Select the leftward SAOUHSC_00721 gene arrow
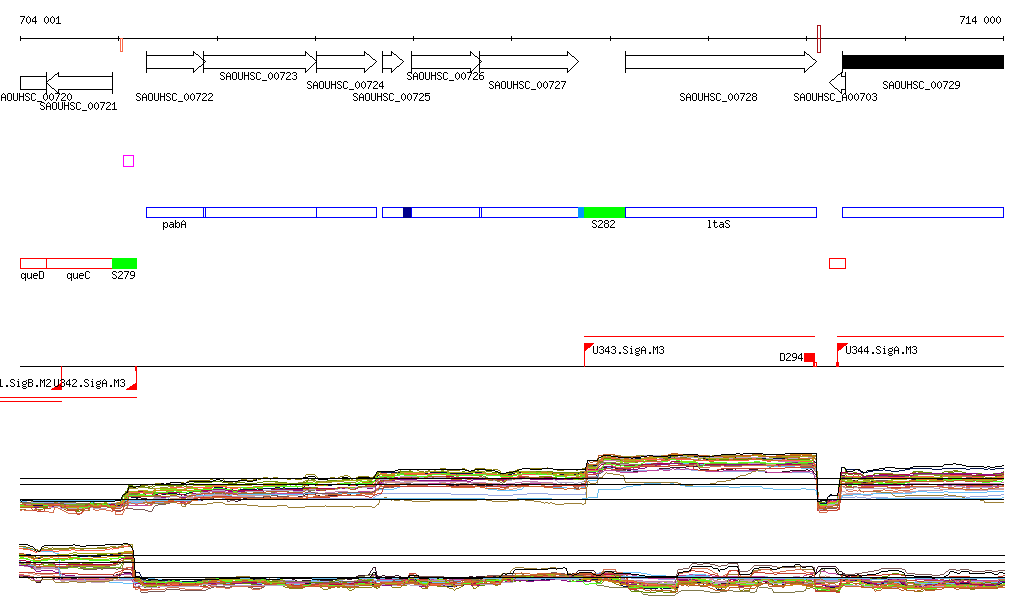 tap(80, 82)
